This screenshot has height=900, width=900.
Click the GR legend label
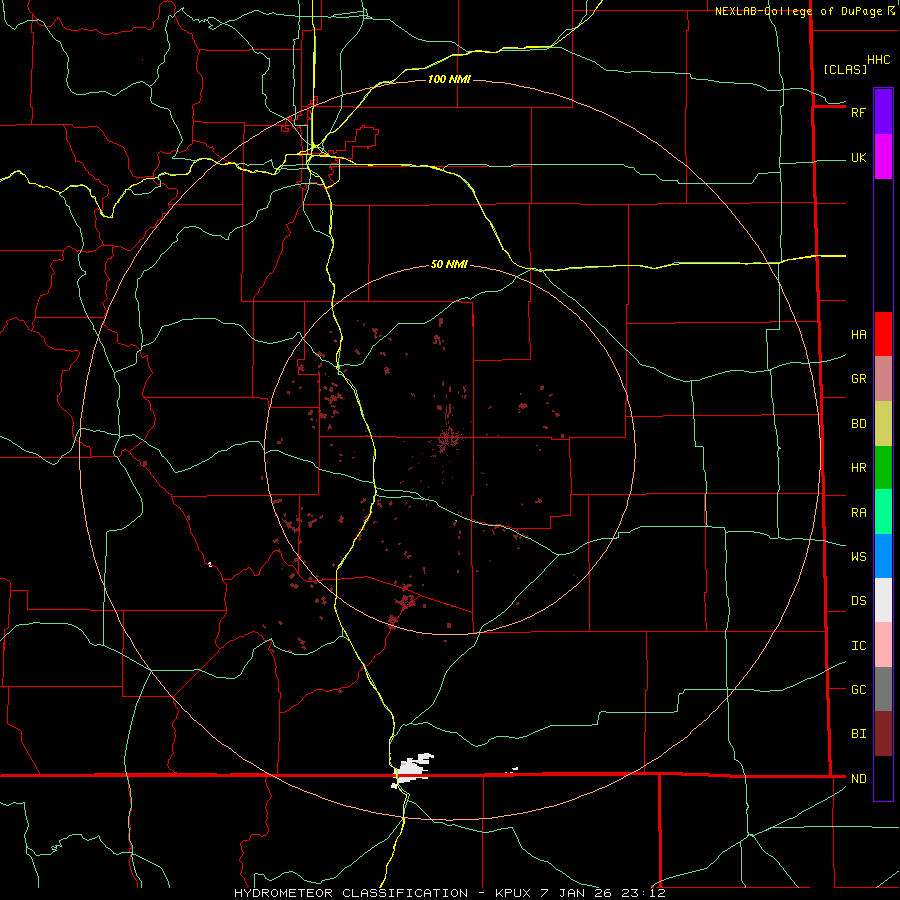pyautogui.click(x=859, y=379)
